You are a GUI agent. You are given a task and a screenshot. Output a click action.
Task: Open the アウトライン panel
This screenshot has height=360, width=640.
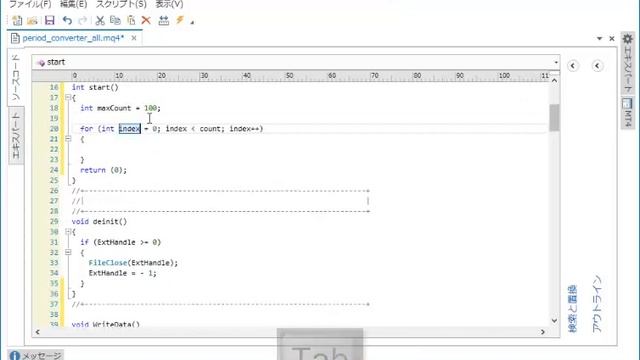pyautogui.click(x=597, y=304)
